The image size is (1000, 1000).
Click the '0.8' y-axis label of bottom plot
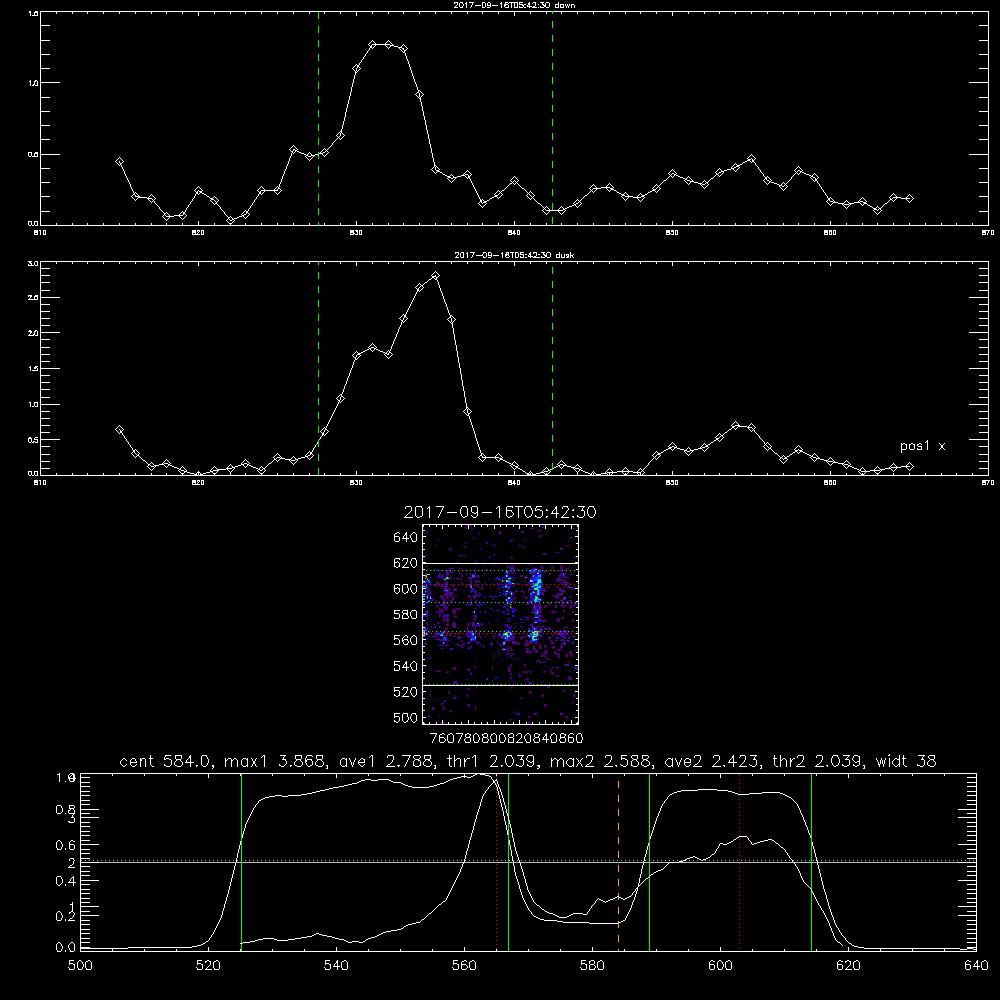point(66,810)
